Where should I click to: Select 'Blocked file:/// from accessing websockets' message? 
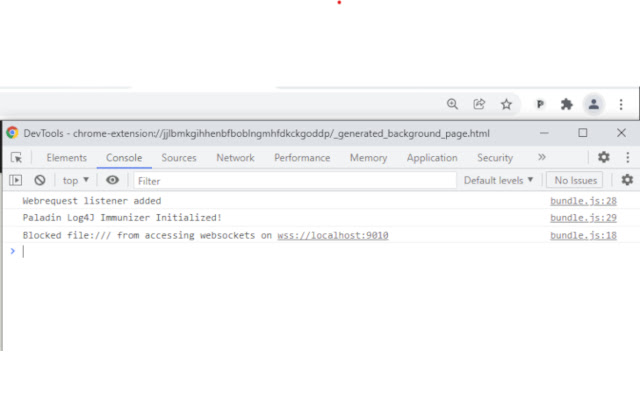[x=205, y=235]
